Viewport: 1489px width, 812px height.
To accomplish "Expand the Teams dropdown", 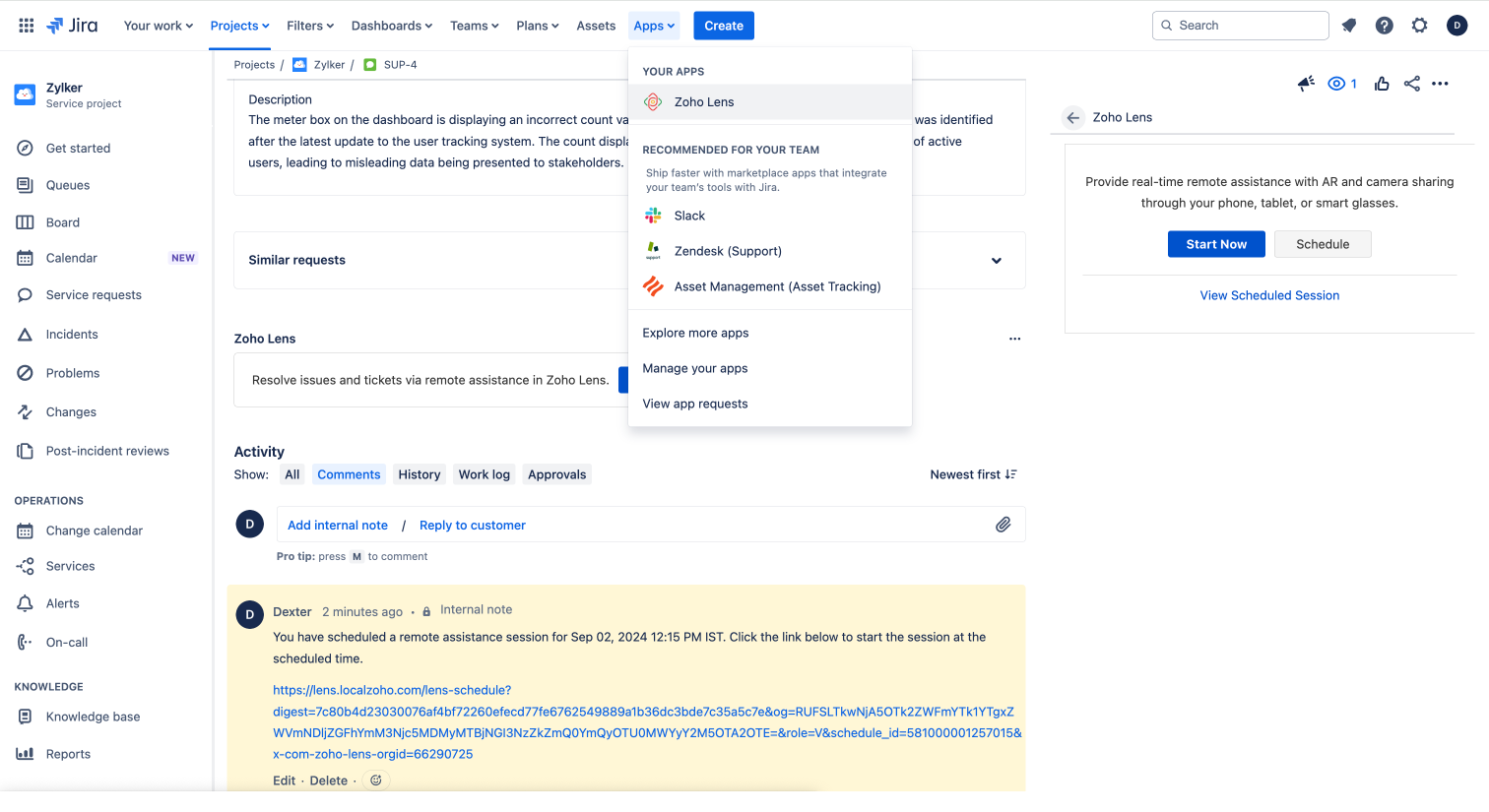I will point(475,26).
